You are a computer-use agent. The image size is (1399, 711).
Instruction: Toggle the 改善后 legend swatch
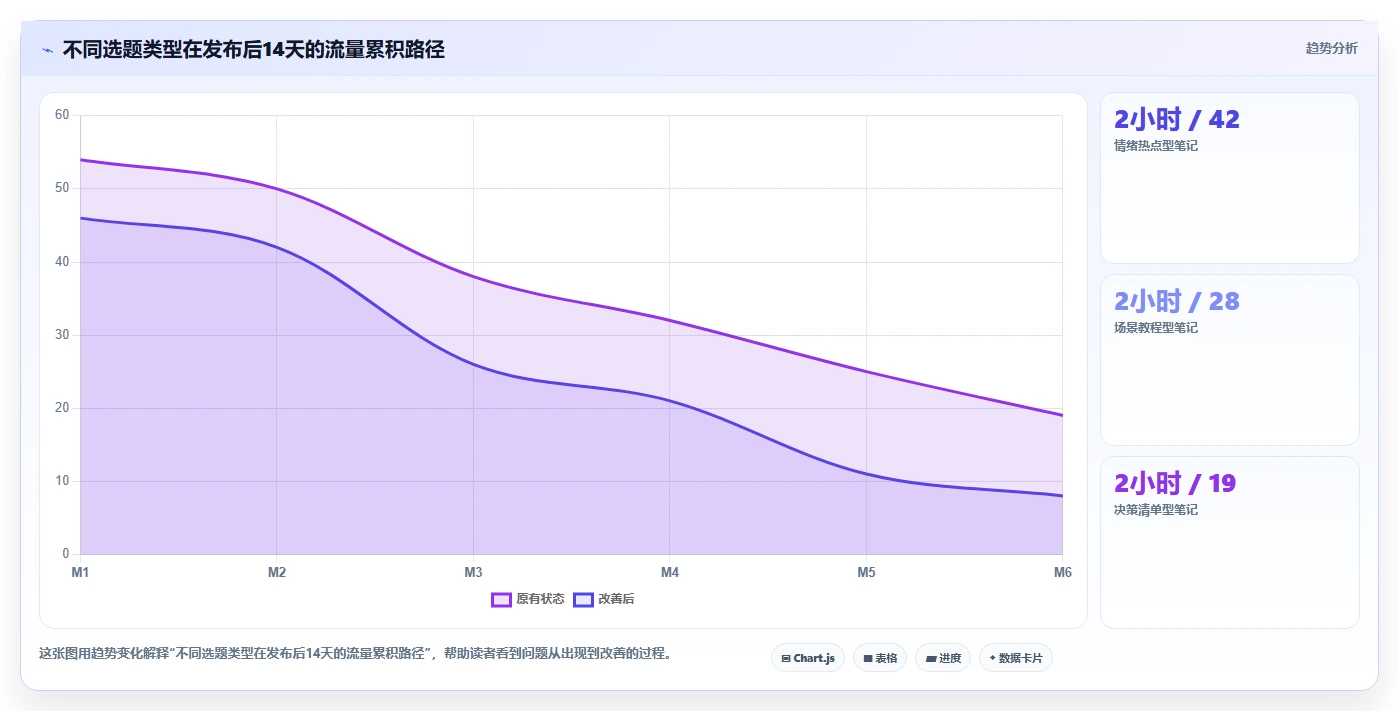click(583, 599)
